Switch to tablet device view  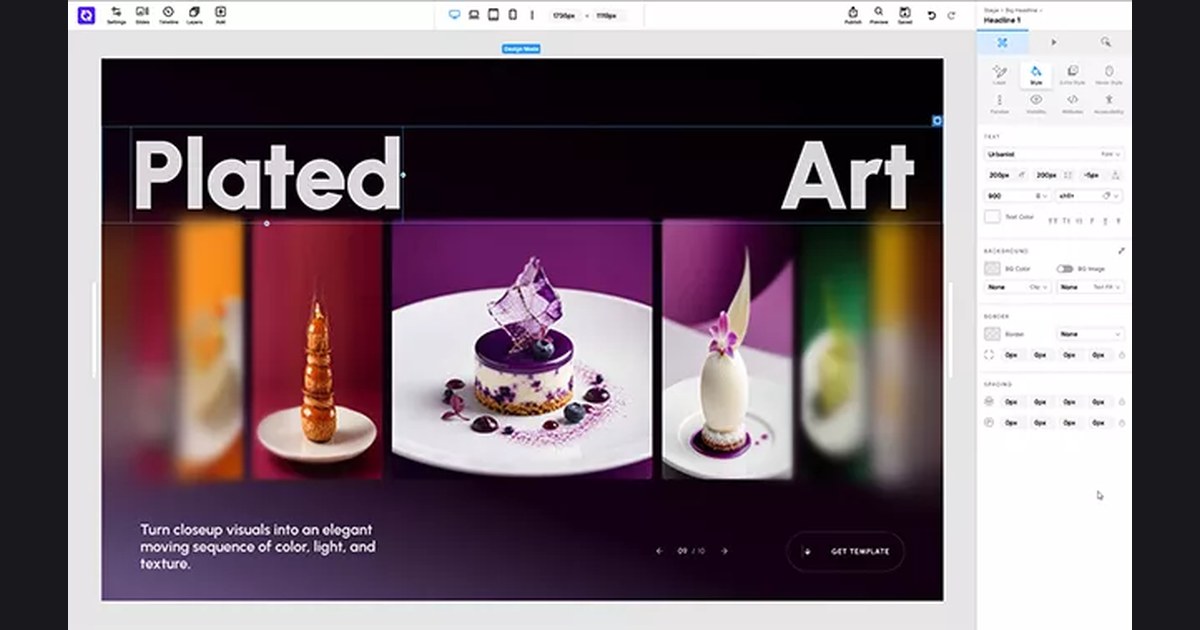click(493, 15)
